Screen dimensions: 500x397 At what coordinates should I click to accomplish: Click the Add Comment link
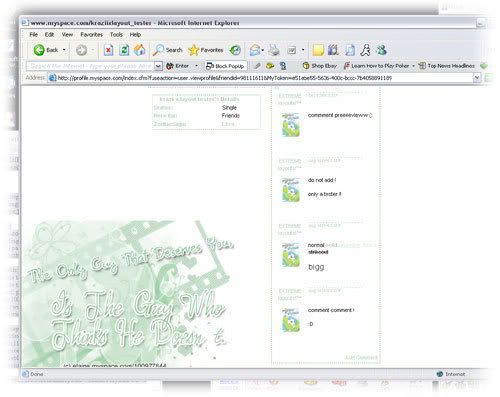[361, 358]
